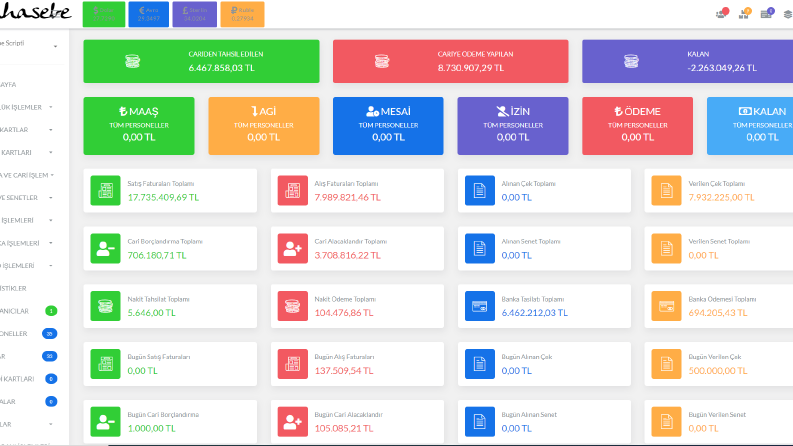Click the value 137.509,54 TL
Image resolution: width=793 pixels, height=446 pixels.
(x=344, y=371)
